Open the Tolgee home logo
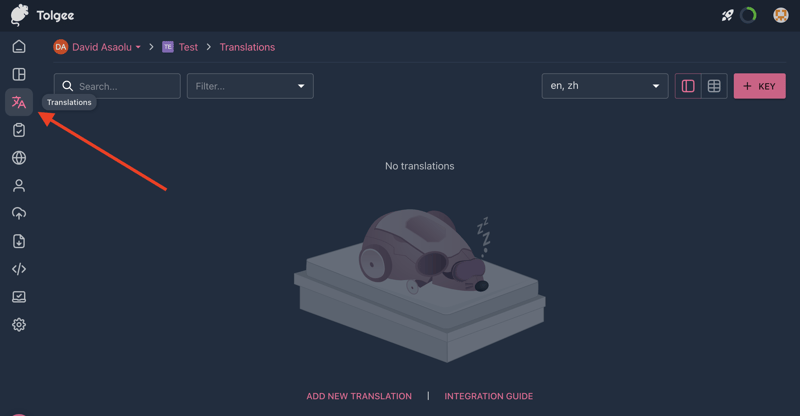Image resolution: width=800 pixels, height=416 pixels. pos(19,15)
